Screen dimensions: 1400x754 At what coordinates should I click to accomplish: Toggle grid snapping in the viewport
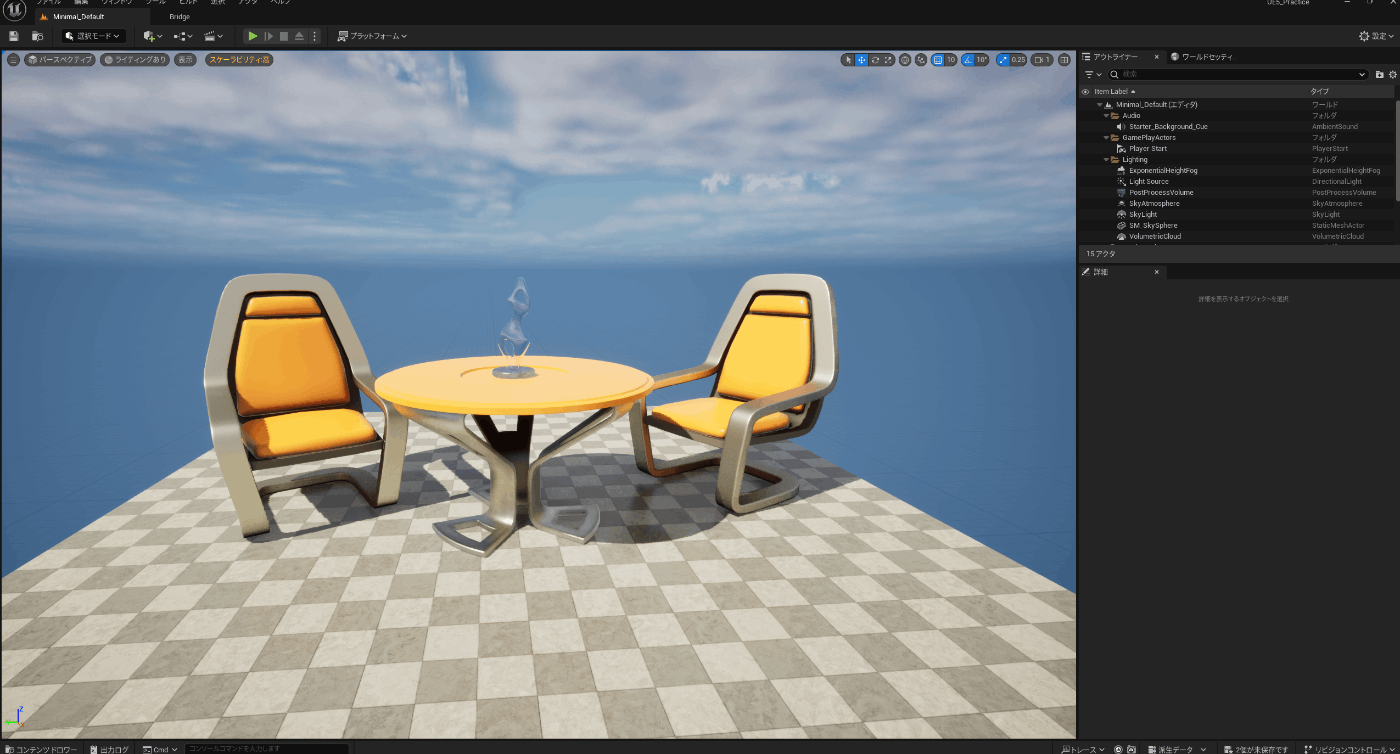point(938,60)
